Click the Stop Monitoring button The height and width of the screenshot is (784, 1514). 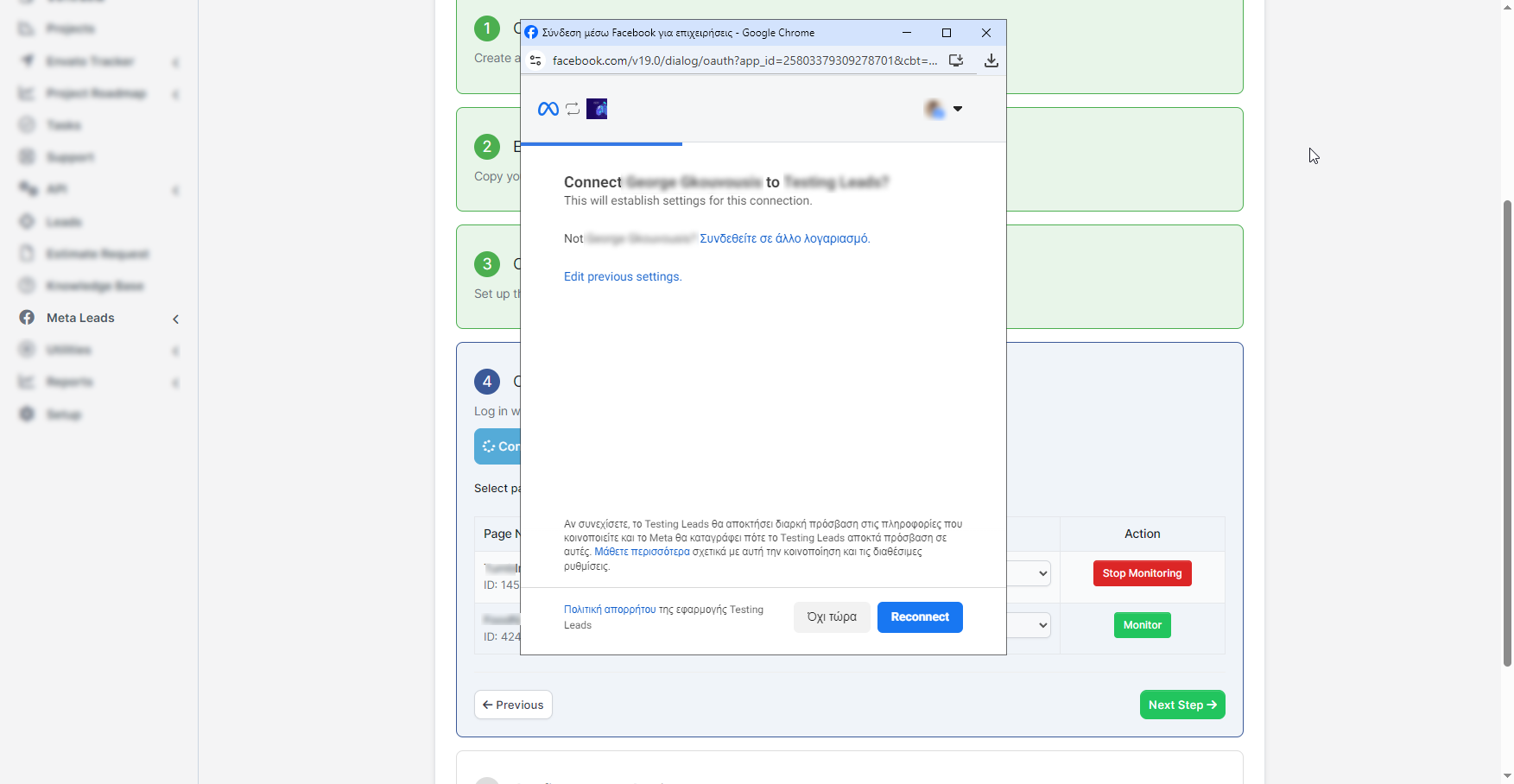(1142, 573)
